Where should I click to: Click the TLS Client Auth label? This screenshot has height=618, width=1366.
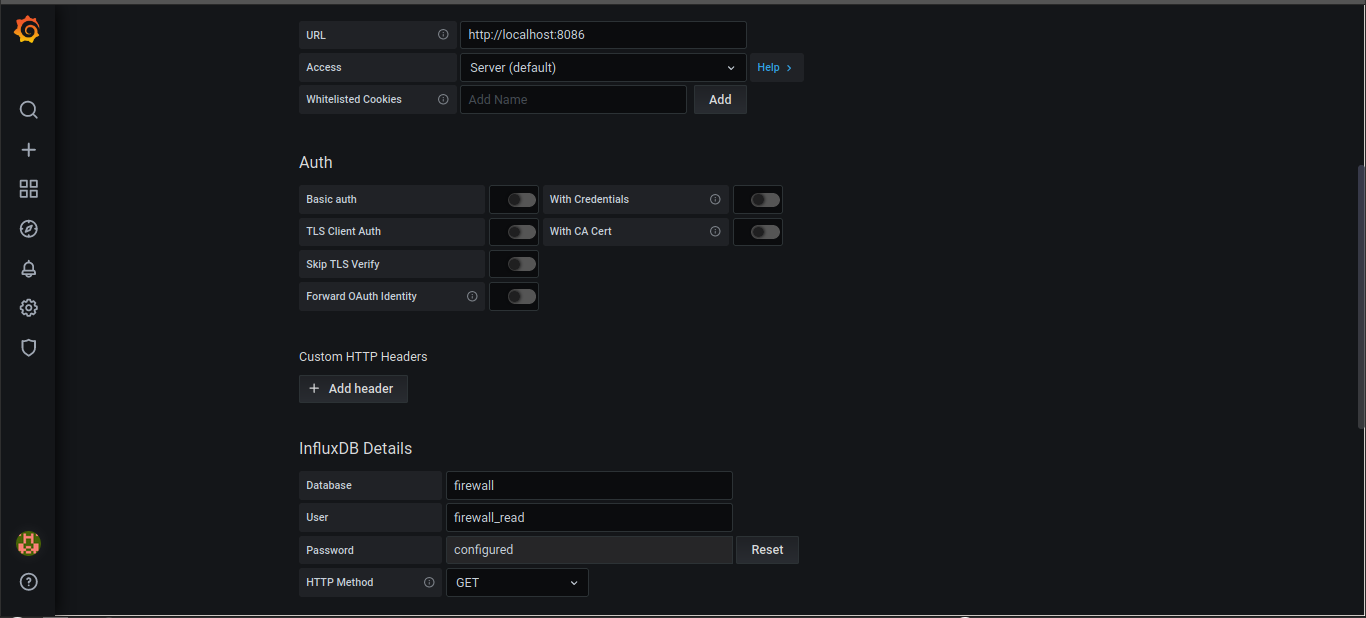343,231
